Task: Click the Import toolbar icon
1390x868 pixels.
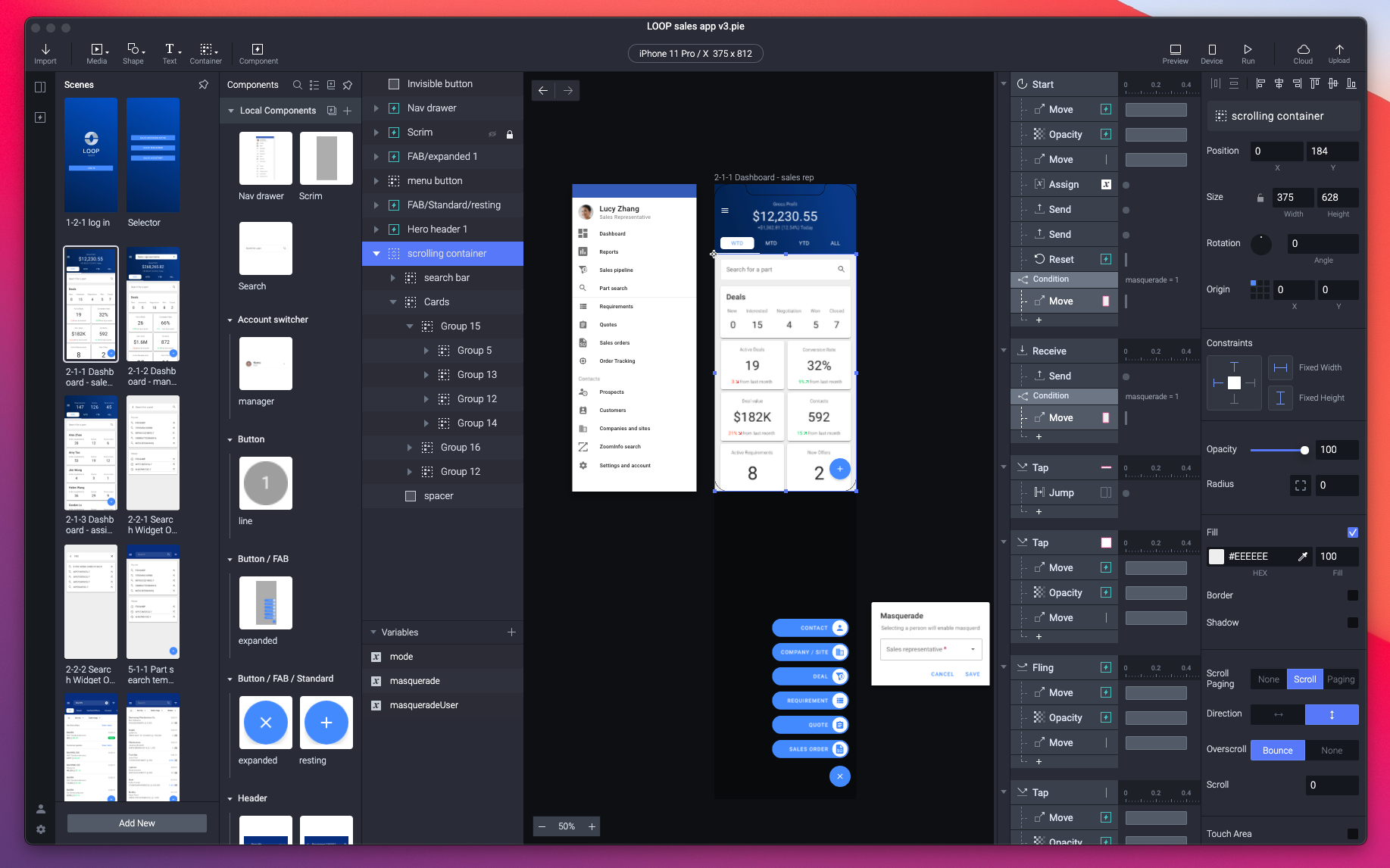Action: [45, 54]
